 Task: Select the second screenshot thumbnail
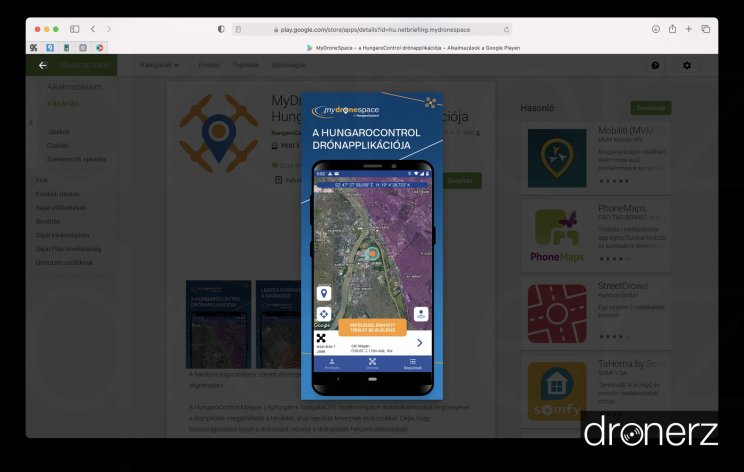tap(279, 324)
